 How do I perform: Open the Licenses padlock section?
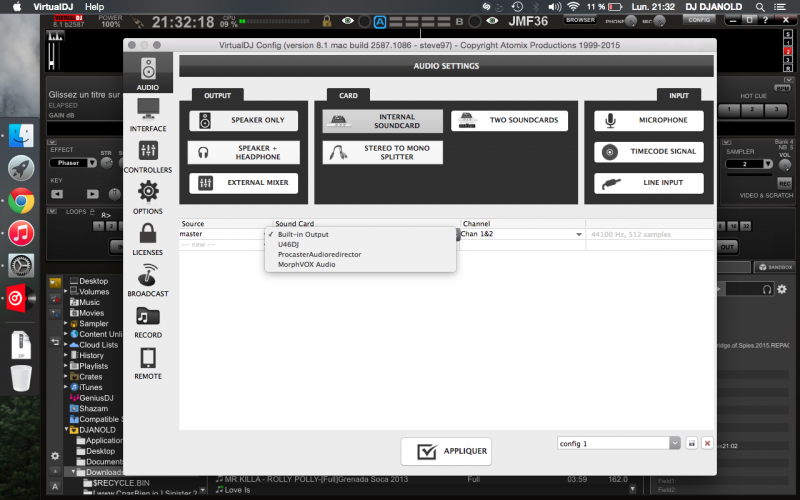tap(148, 238)
